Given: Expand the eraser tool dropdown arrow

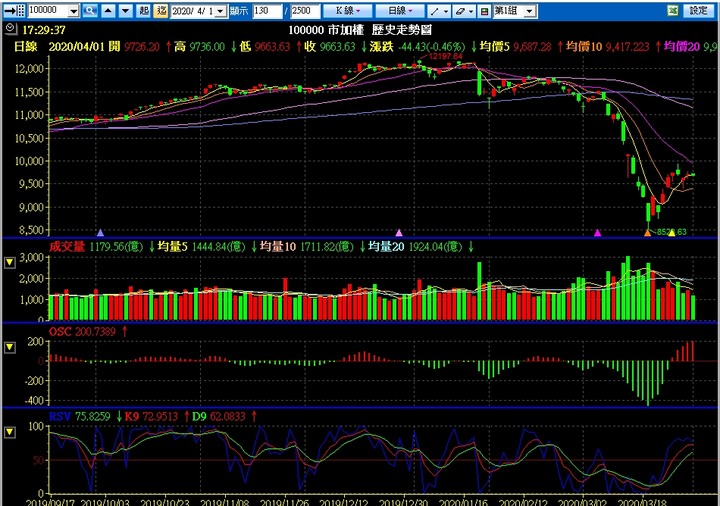Looking at the screenshot, I should [471, 11].
